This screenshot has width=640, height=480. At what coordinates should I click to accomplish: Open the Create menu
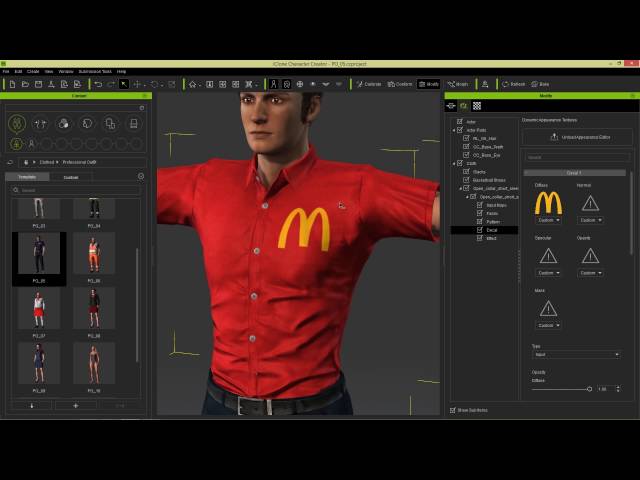(x=33, y=71)
